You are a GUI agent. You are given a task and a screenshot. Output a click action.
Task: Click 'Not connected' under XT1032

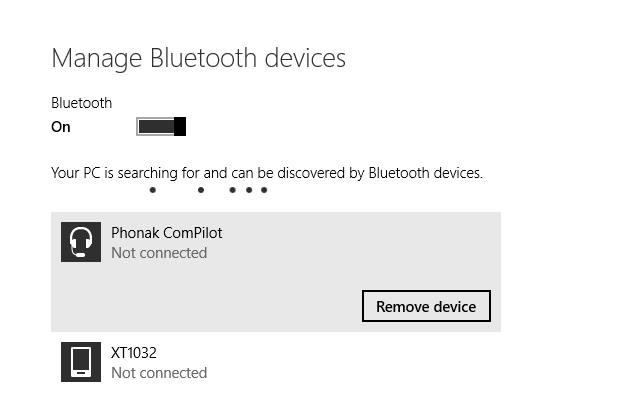coord(159,373)
